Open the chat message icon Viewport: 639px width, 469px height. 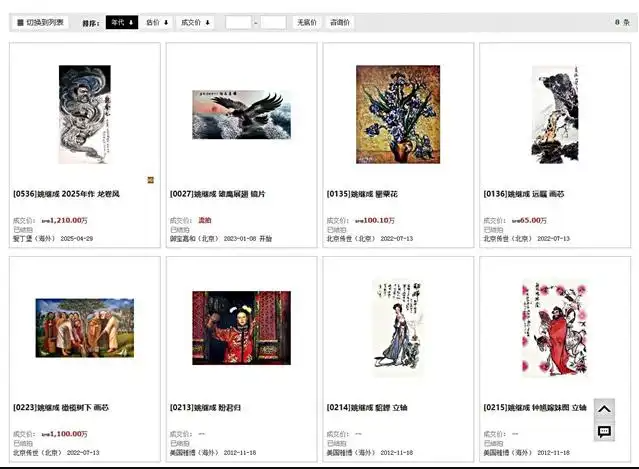(x=604, y=431)
